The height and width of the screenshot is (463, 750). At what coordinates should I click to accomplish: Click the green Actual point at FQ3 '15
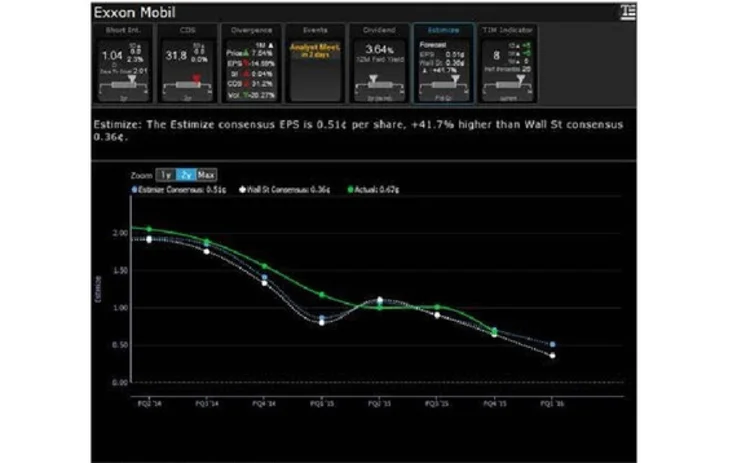coord(437,307)
